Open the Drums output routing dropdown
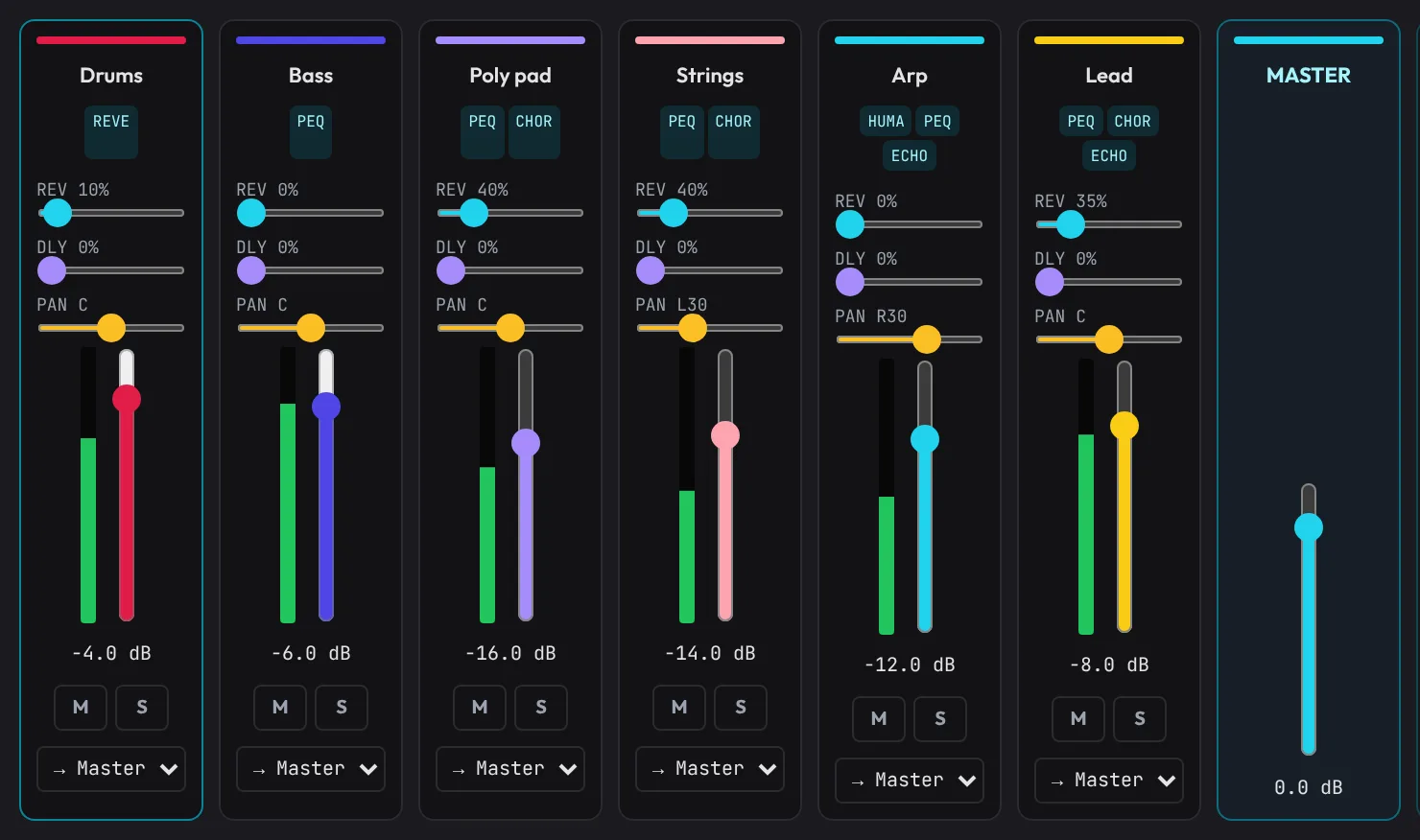The height and width of the screenshot is (840, 1420). [111, 769]
